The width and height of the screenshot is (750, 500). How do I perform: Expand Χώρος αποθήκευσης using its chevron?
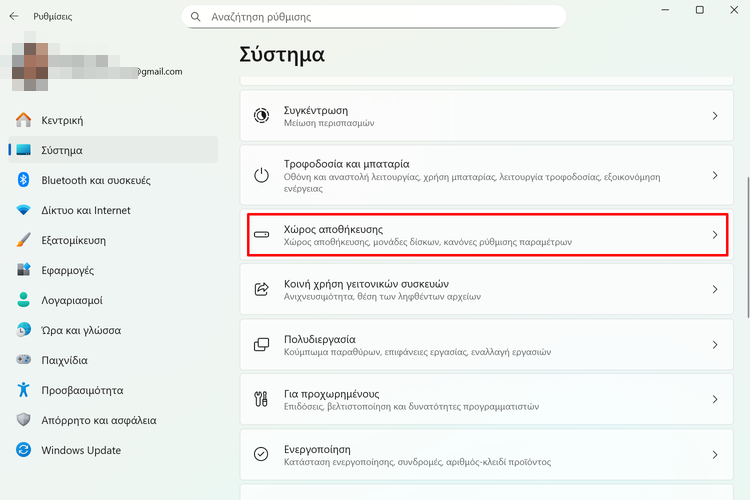click(714, 235)
